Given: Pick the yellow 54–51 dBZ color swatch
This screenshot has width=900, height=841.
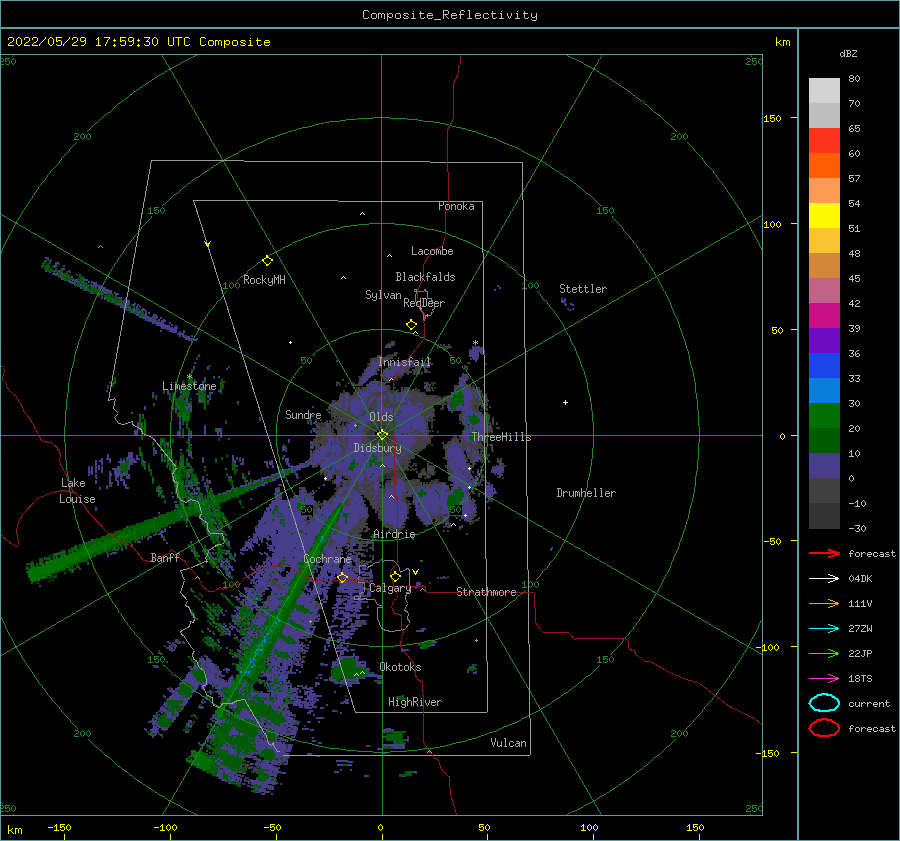Looking at the screenshot, I should [x=824, y=216].
